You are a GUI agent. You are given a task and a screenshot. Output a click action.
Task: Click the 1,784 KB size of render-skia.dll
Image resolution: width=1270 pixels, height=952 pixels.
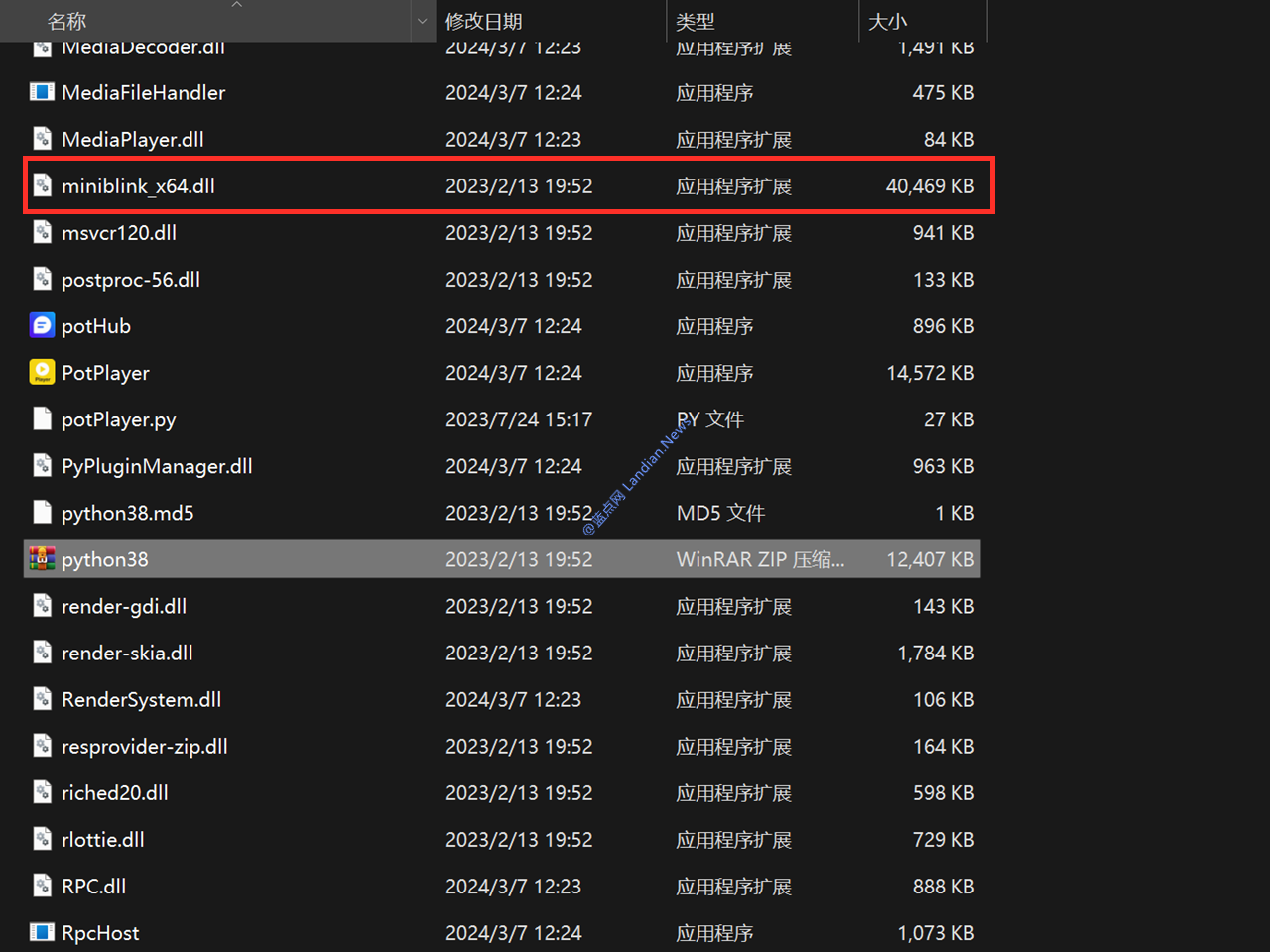(936, 653)
